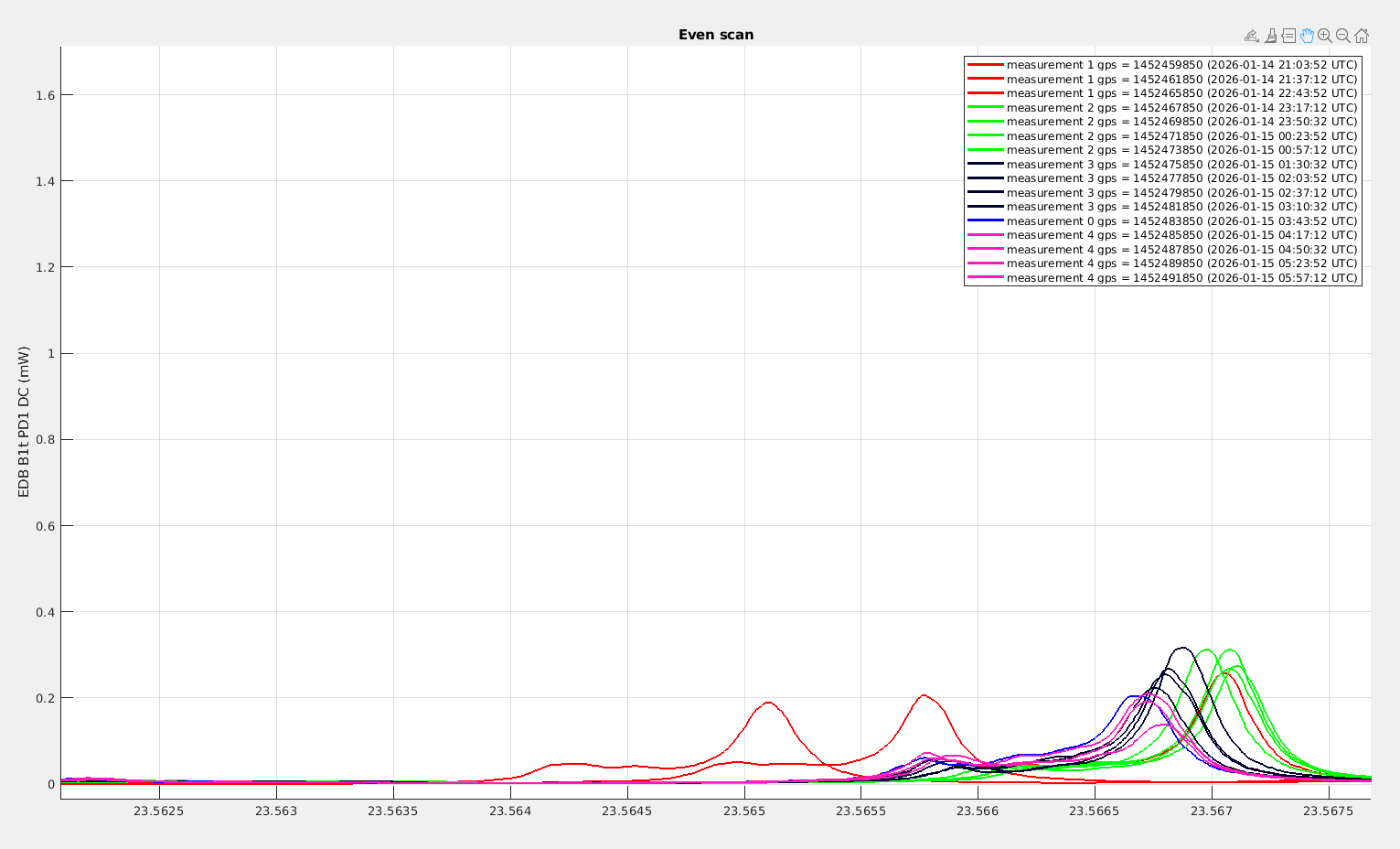Open the Export axes toolbar icon
Screen dimensions: 1400x849
tap(1252, 36)
